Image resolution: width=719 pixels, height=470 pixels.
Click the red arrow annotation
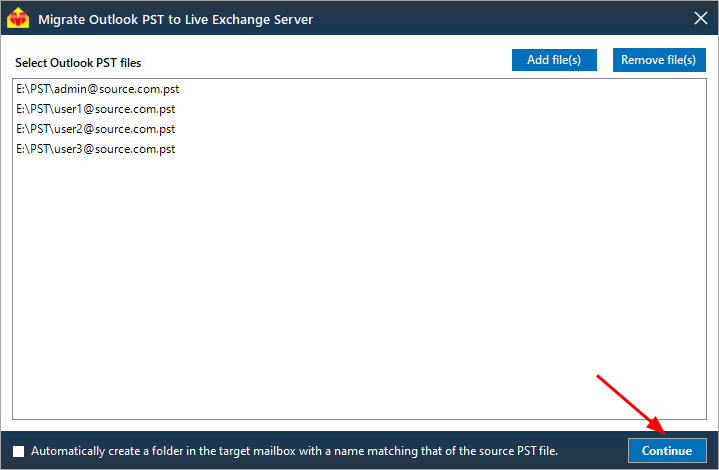click(631, 404)
